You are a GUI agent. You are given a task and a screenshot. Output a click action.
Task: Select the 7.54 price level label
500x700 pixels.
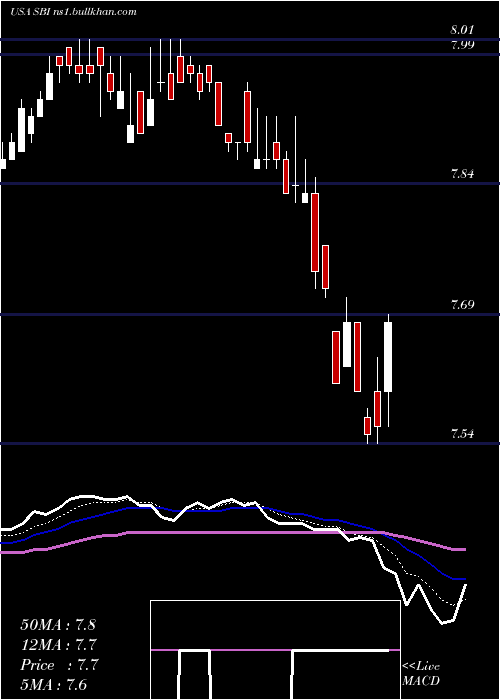(462, 433)
